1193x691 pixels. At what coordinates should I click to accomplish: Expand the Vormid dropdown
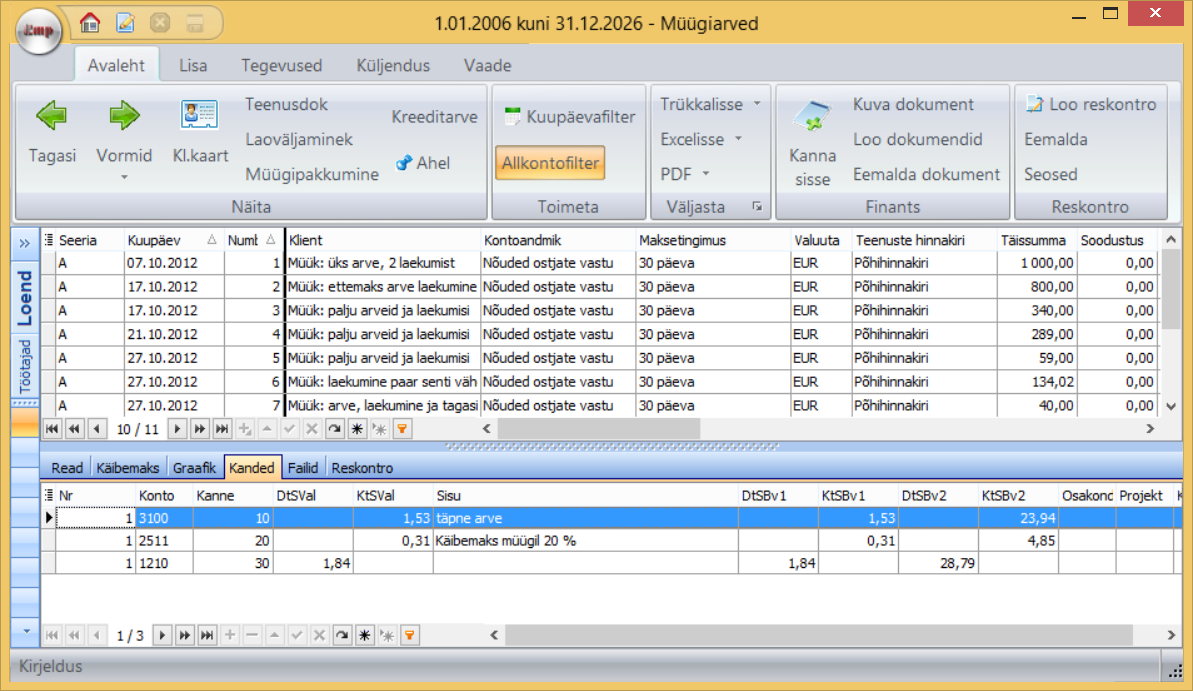click(x=124, y=177)
